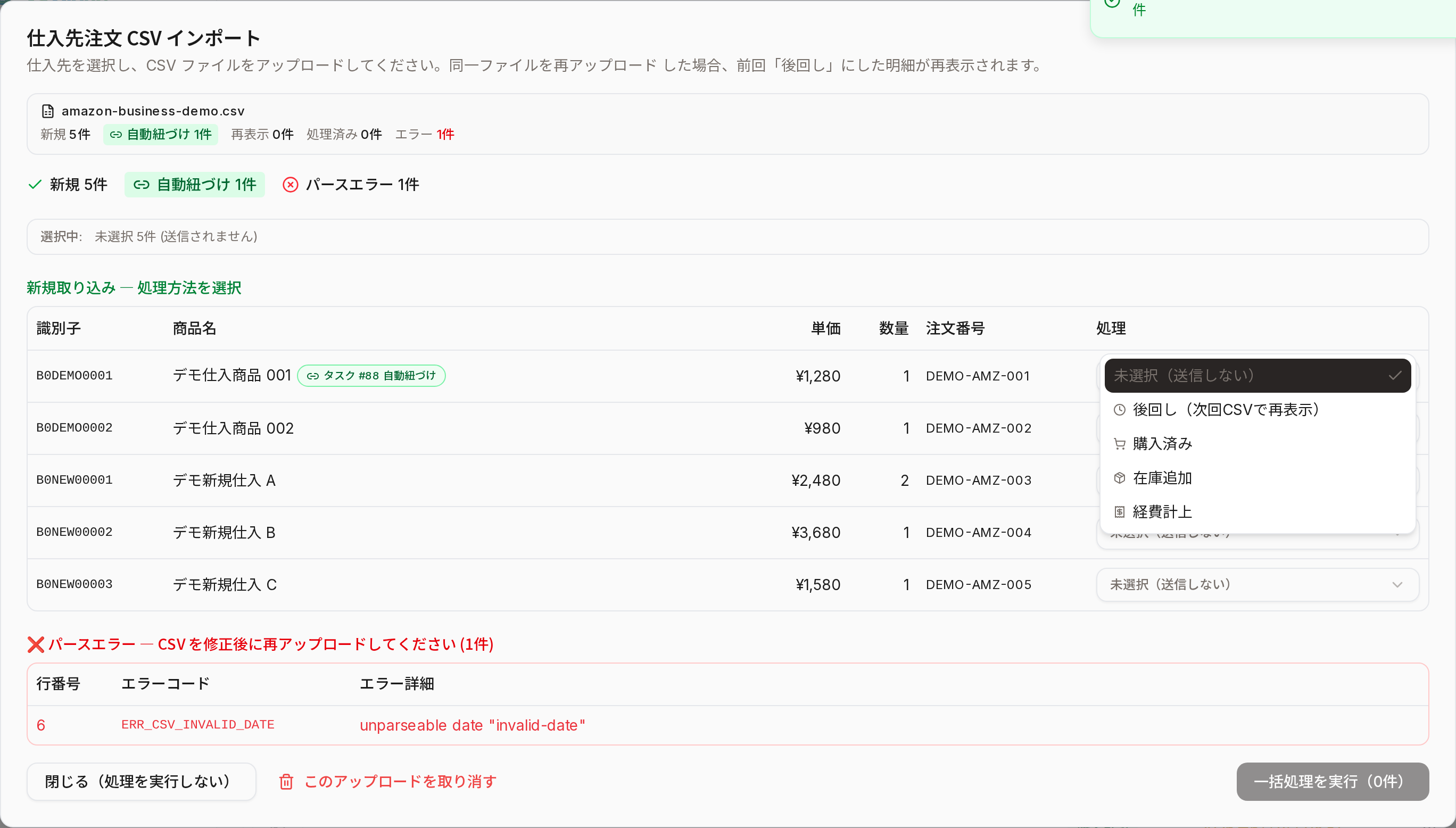Click unit price ¥1,580

(x=817, y=585)
